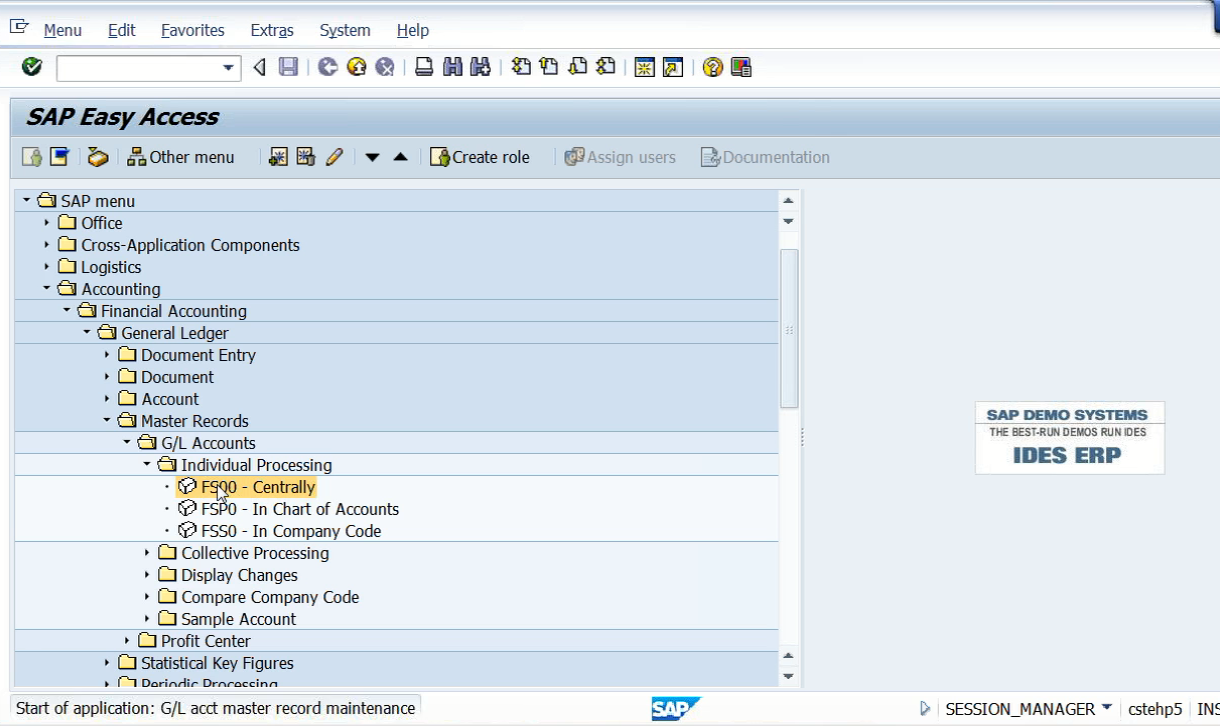Screen dimensions: 1220x726
Task: Expand the Collective Processing folder
Action: (x=146, y=553)
